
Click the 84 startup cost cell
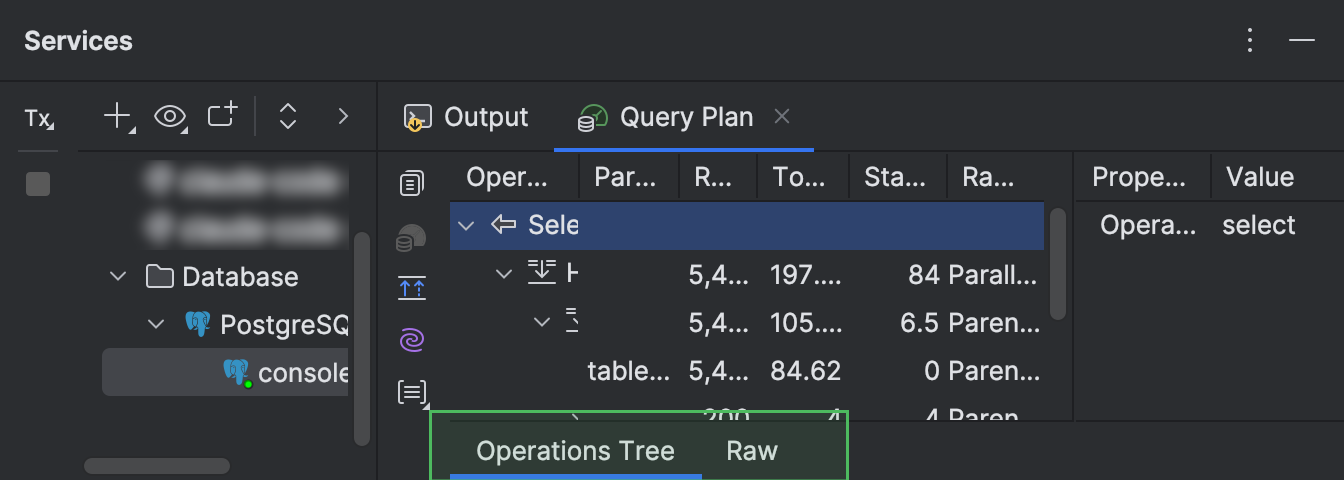click(926, 274)
